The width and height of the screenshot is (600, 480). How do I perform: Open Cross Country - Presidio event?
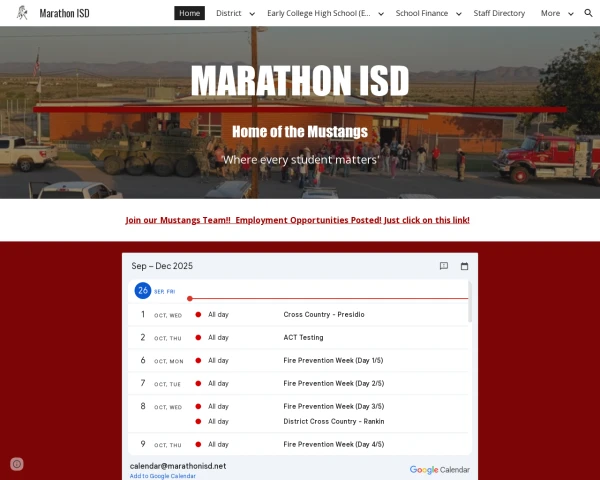[324, 315]
